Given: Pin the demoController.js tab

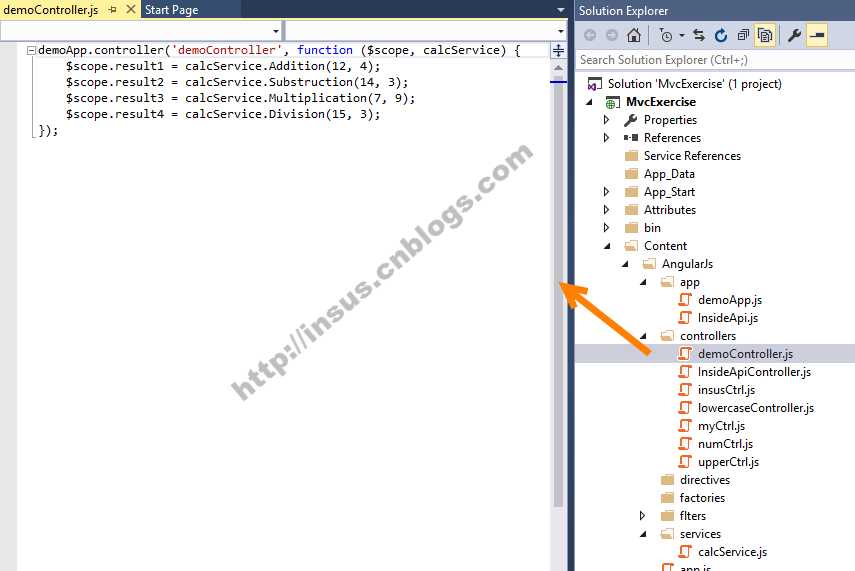Looking at the screenshot, I should 112,10.
